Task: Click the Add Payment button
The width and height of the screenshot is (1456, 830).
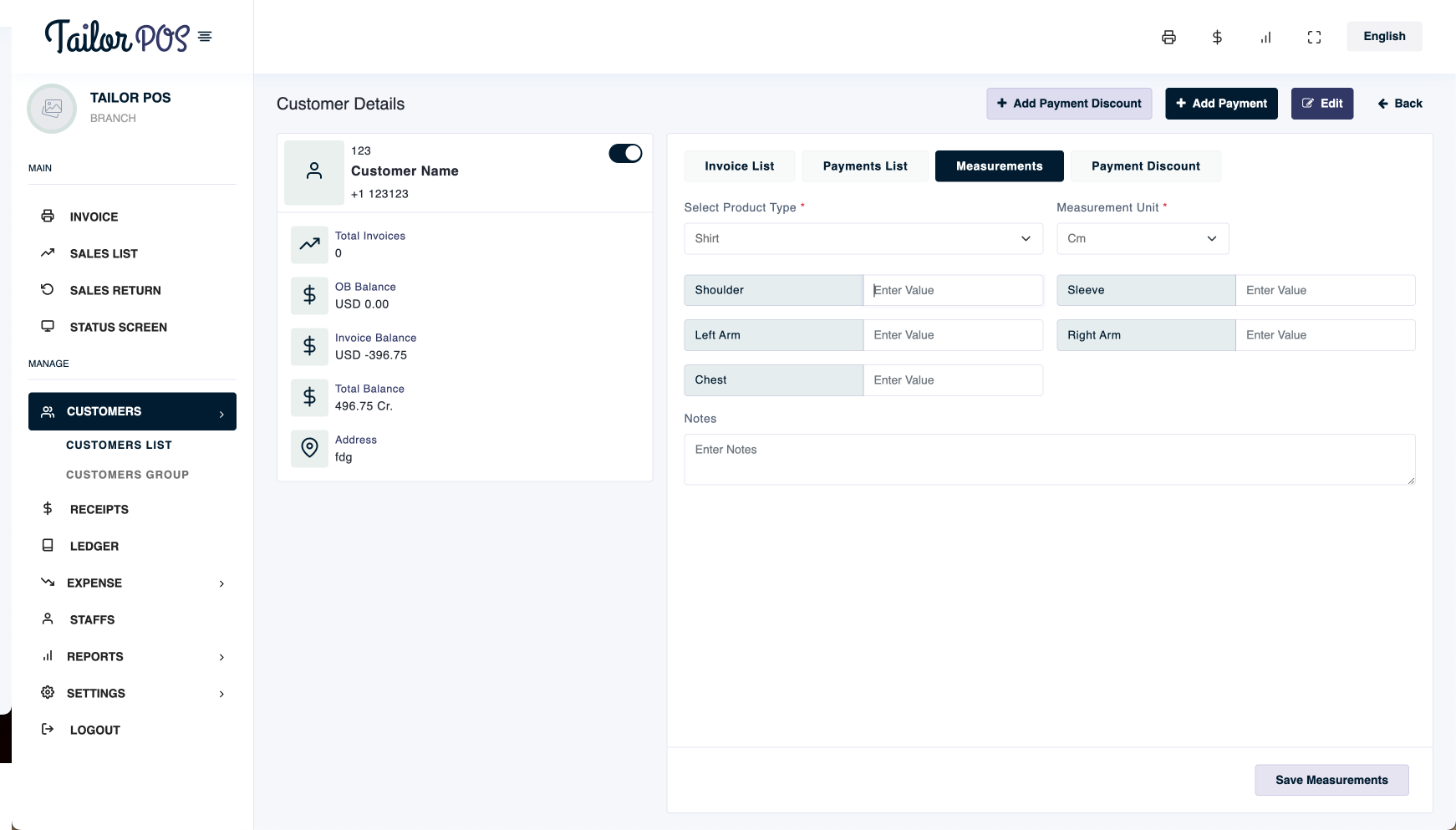Action: coord(1221,104)
